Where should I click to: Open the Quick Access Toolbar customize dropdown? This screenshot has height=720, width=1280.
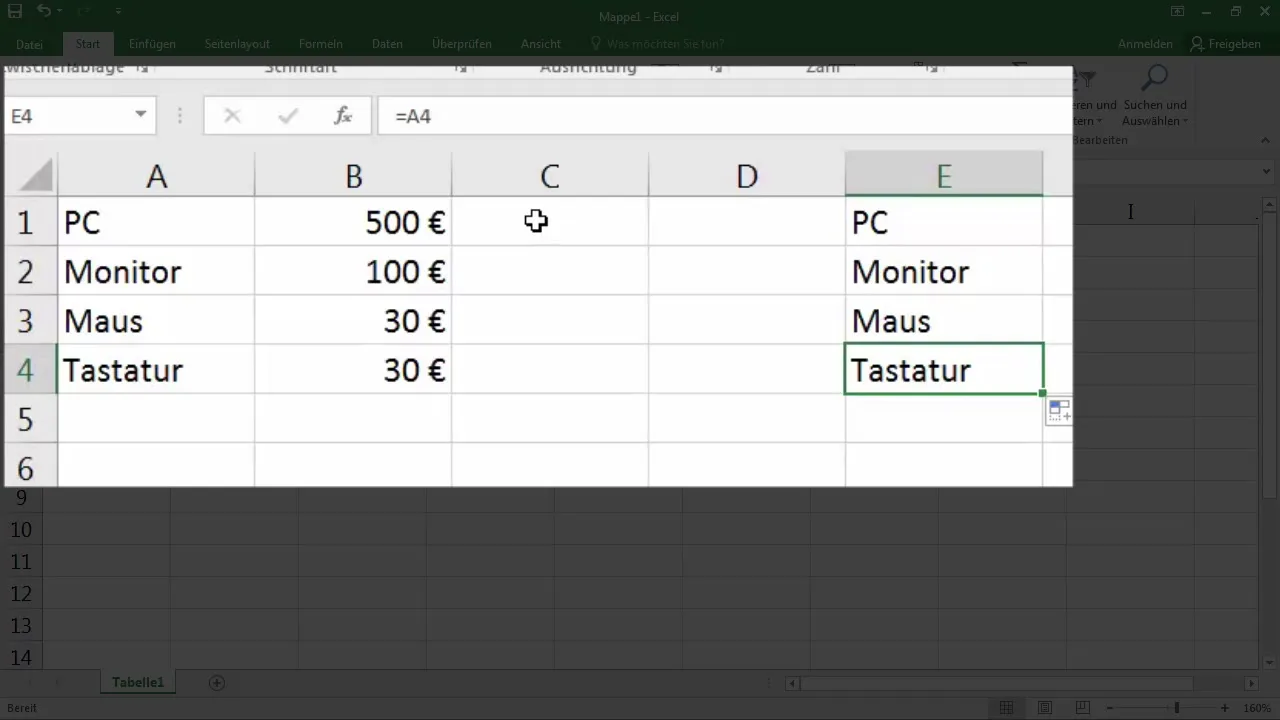click(x=118, y=12)
